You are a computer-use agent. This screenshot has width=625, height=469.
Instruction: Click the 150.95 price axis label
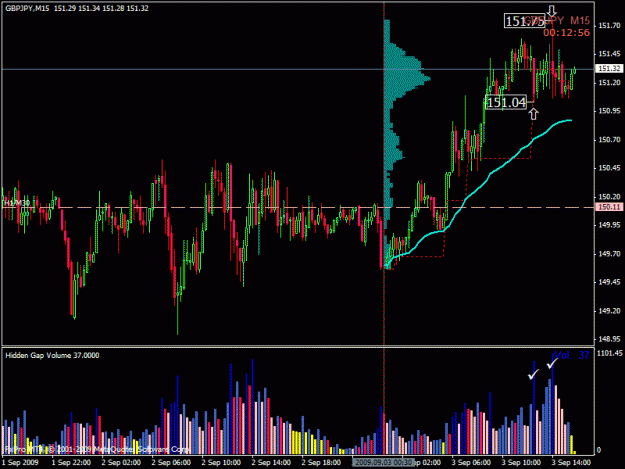point(609,111)
